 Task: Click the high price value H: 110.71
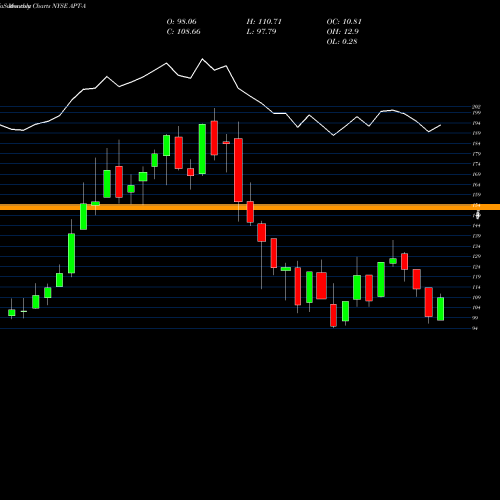point(264,22)
